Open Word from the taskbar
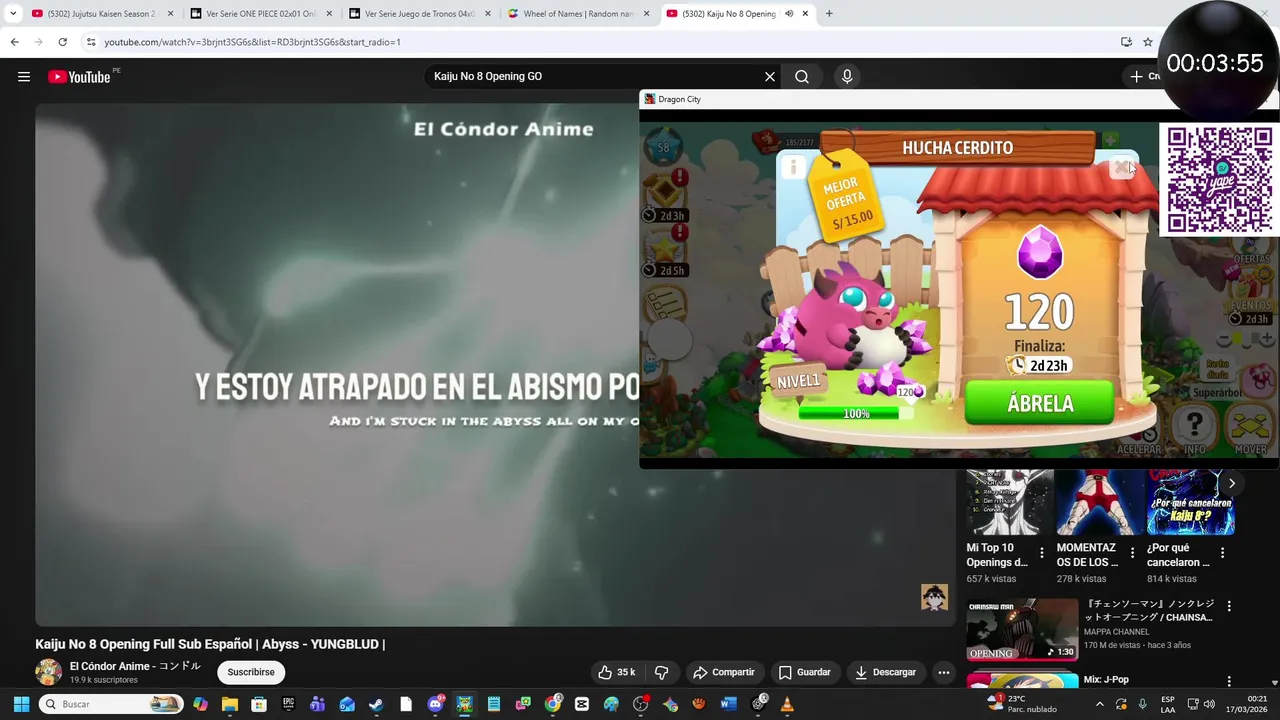 [728, 704]
